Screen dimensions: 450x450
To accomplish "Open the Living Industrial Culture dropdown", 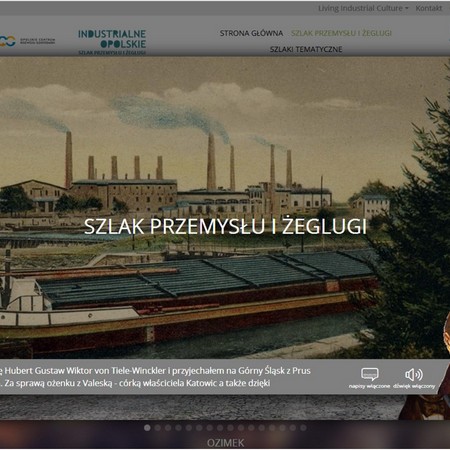I will coord(363,8).
